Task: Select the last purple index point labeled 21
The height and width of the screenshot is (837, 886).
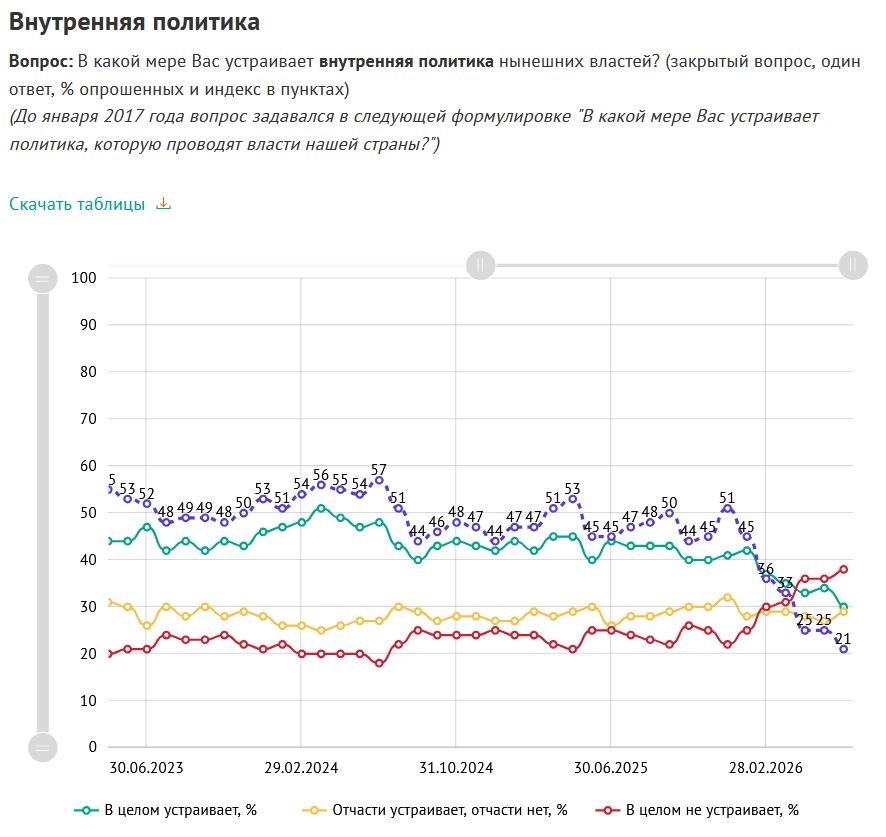Action: [x=844, y=649]
